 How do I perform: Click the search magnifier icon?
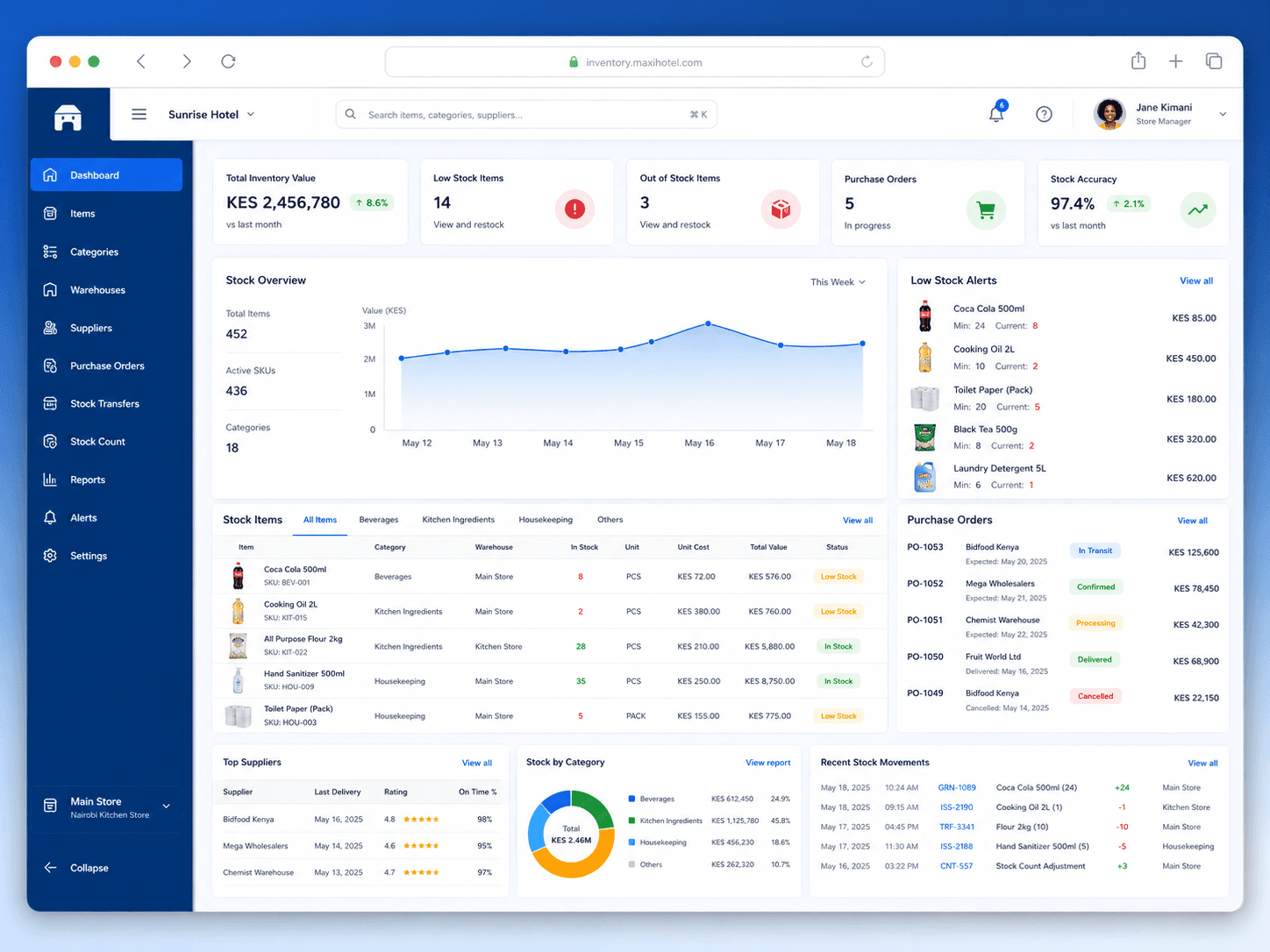pos(351,114)
